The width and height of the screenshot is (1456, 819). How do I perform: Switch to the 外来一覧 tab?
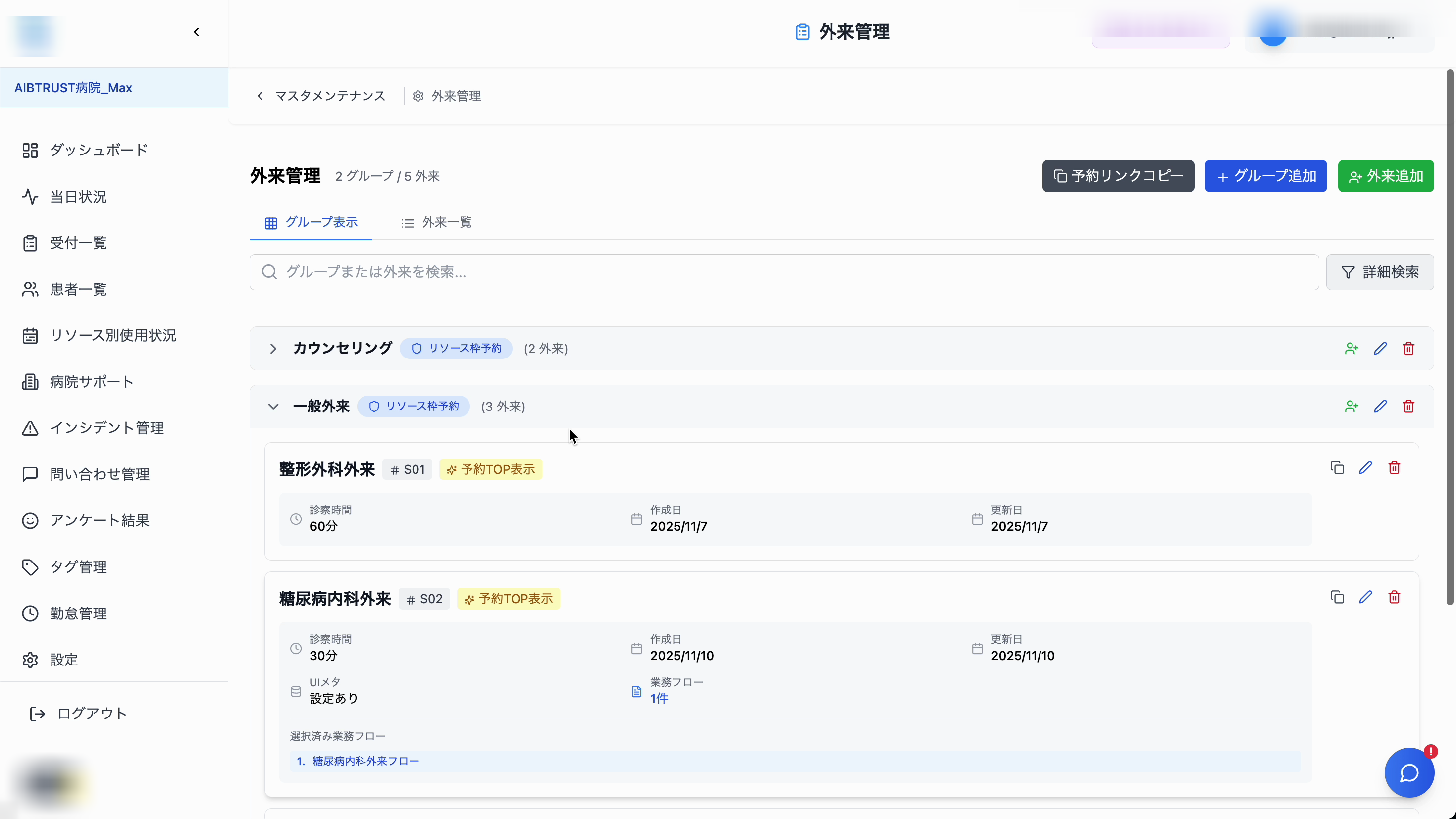tap(436, 222)
